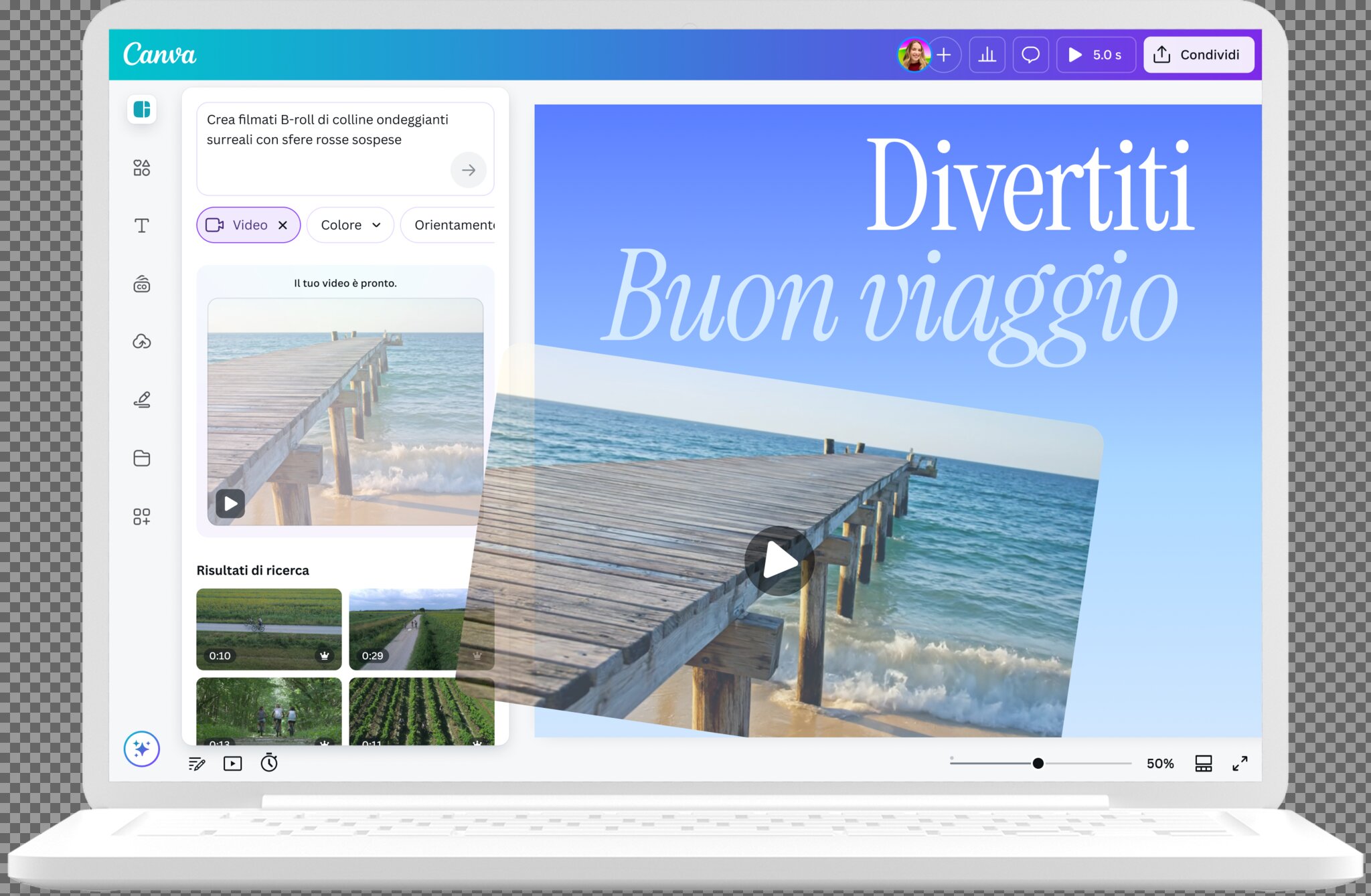Select the Text tool in the sidebar
Image resolution: width=1371 pixels, height=896 pixels.
point(141,226)
